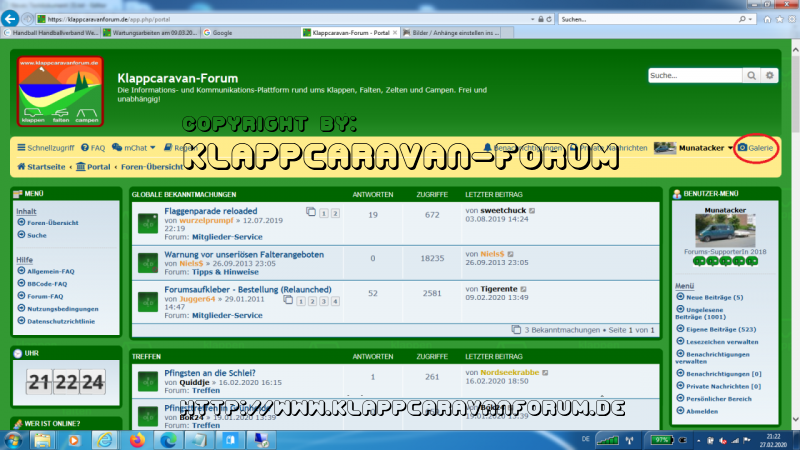Open topic Warnung vor unseriösen Falterangeboten

[244, 255]
